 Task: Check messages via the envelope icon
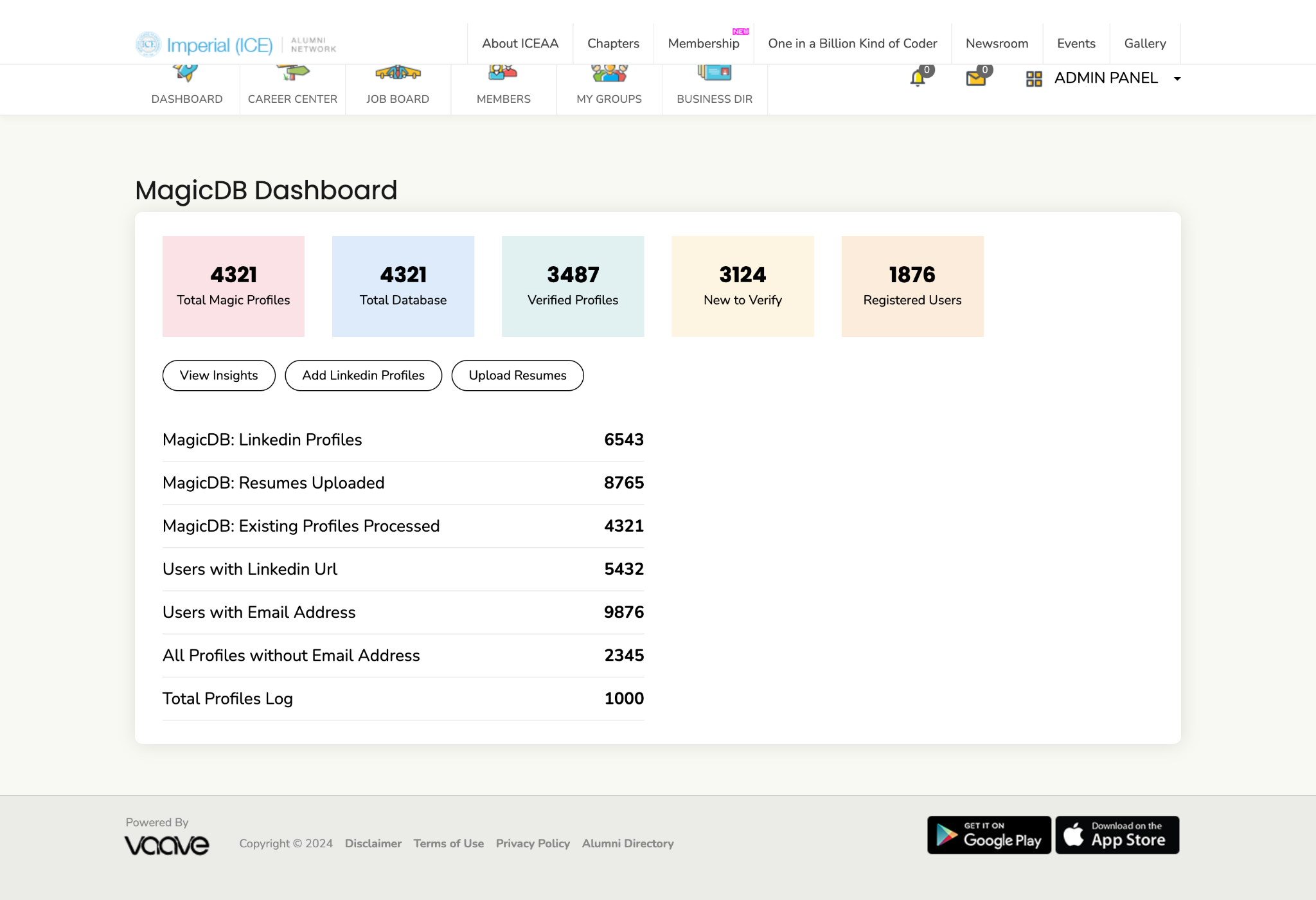pos(975,78)
